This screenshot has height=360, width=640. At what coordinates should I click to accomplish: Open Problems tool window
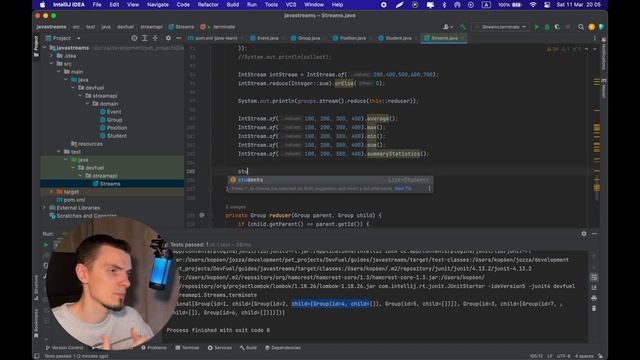pyautogui.click(x=154, y=348)
